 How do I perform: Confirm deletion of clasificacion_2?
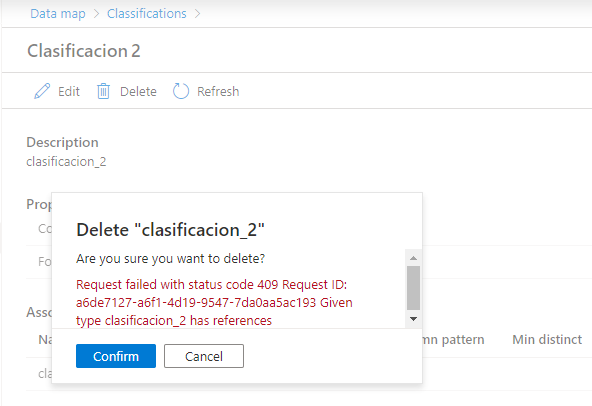pos(116,356)
